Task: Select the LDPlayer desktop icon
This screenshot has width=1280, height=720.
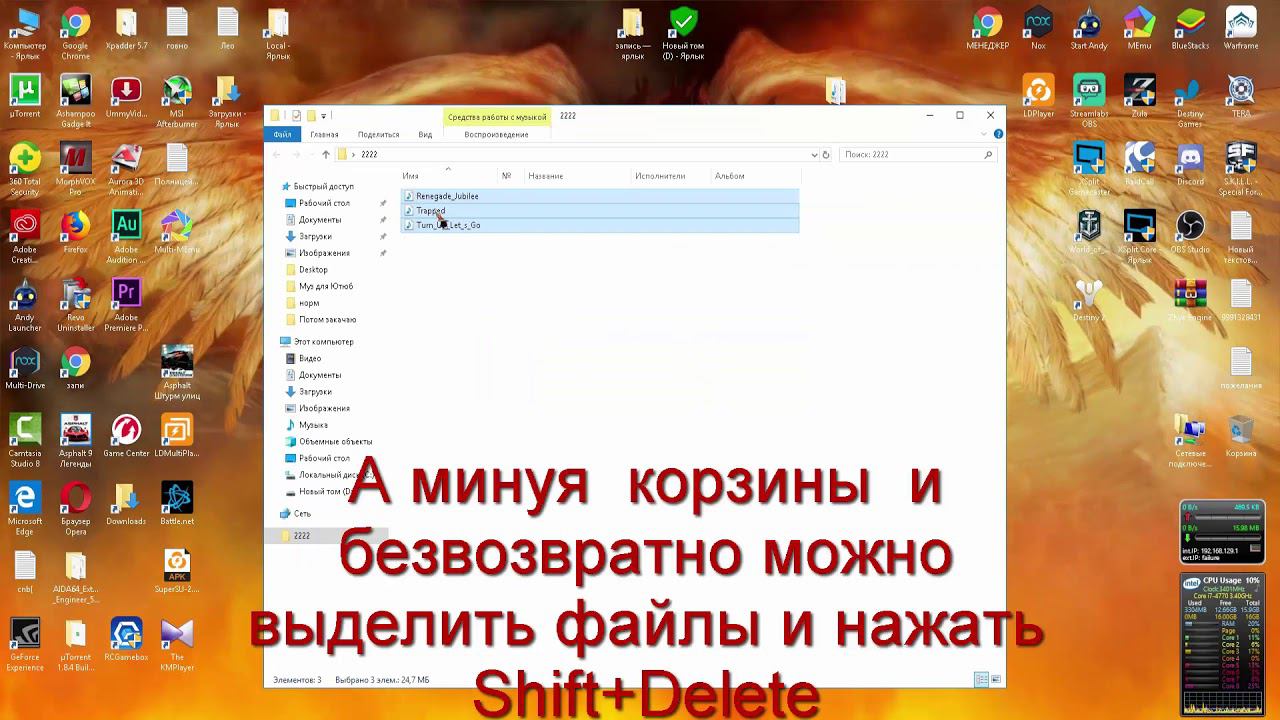Action: coord(1038,96)
